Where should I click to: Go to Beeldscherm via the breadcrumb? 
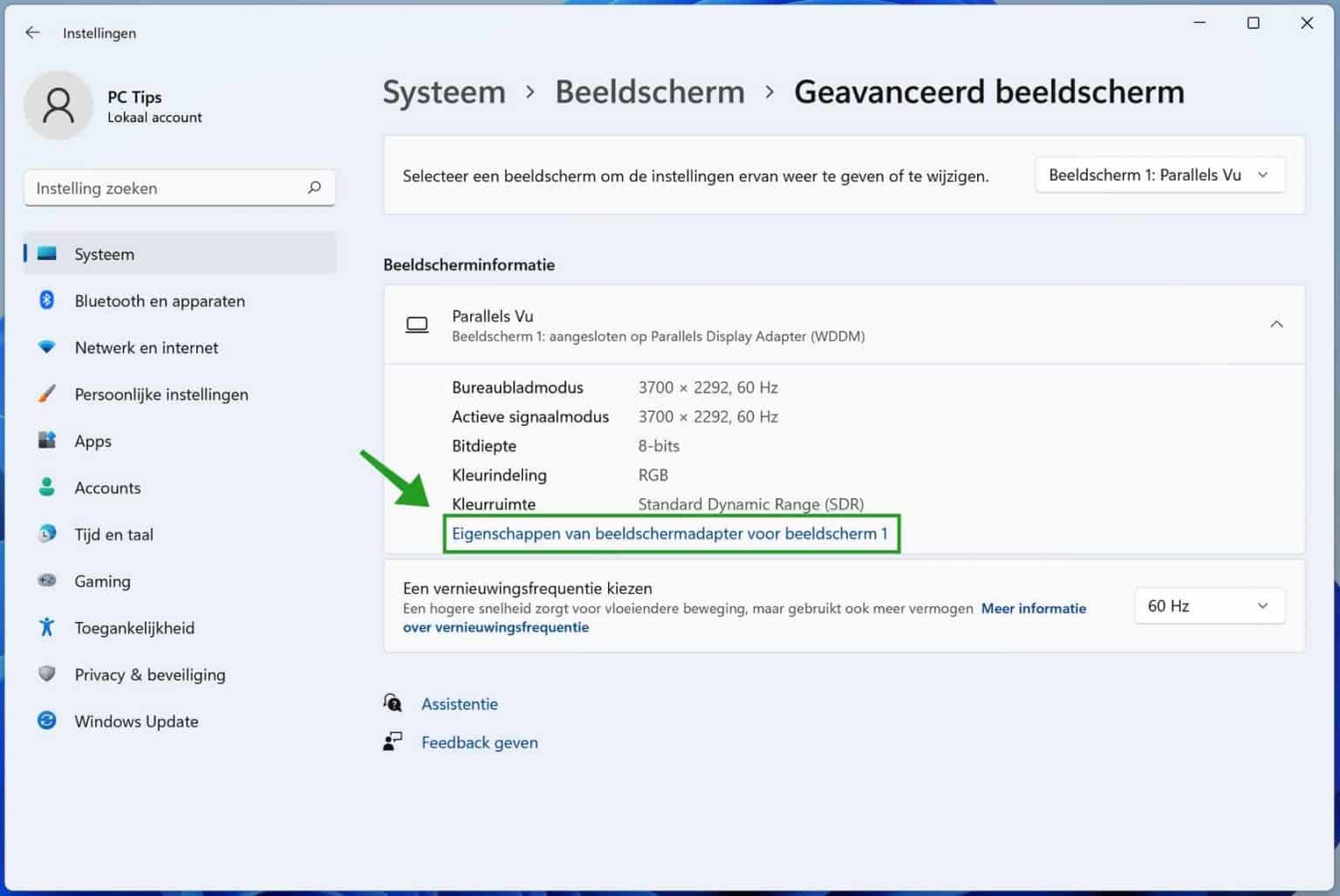[x=649, y=92]
